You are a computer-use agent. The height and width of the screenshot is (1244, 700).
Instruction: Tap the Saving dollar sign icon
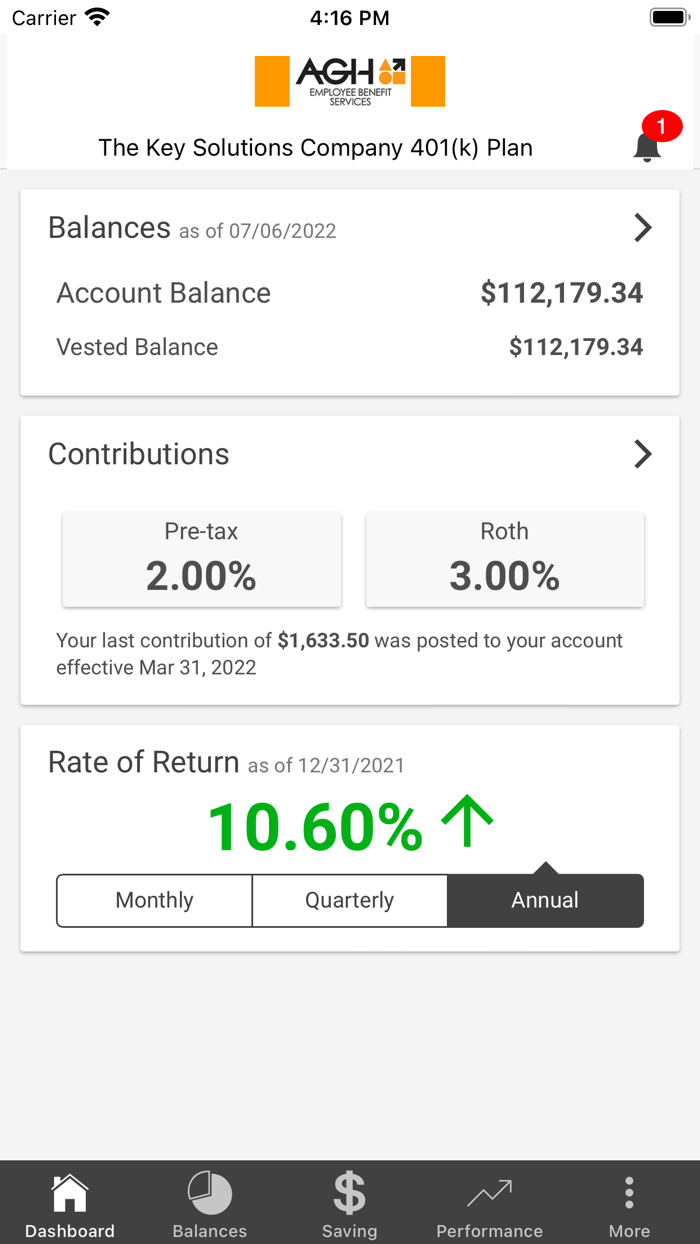click(349, 1192)
